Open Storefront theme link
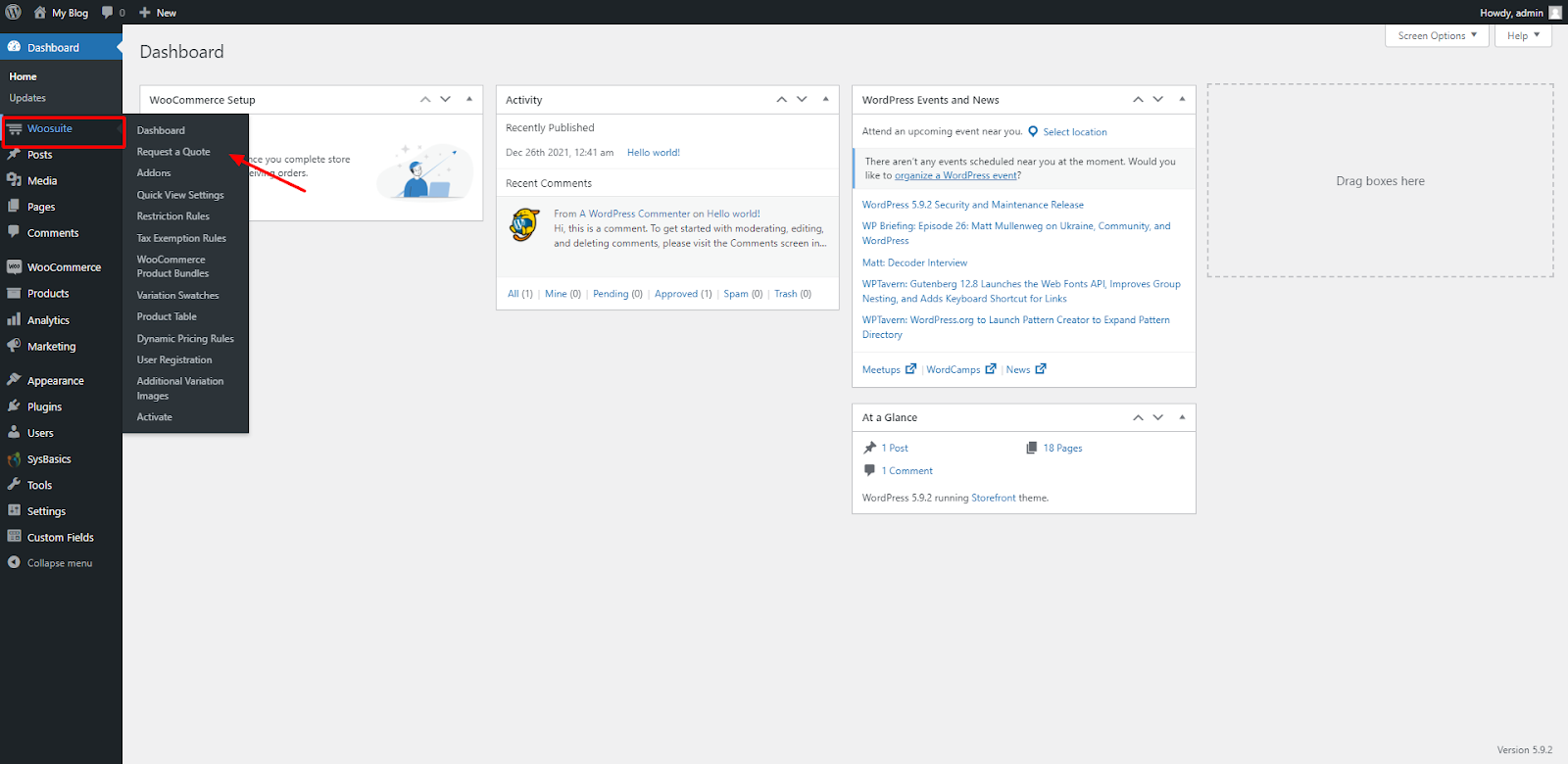 pyautogui.click(x=994, y=498)
